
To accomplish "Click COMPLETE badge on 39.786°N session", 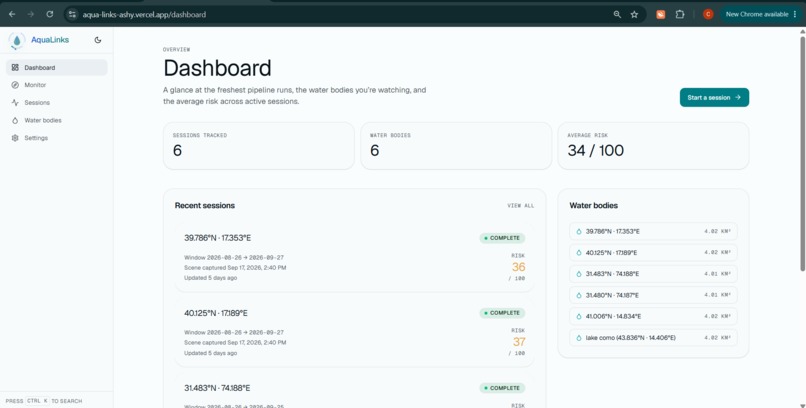I will pyautogui.click(x=502, y=238).
